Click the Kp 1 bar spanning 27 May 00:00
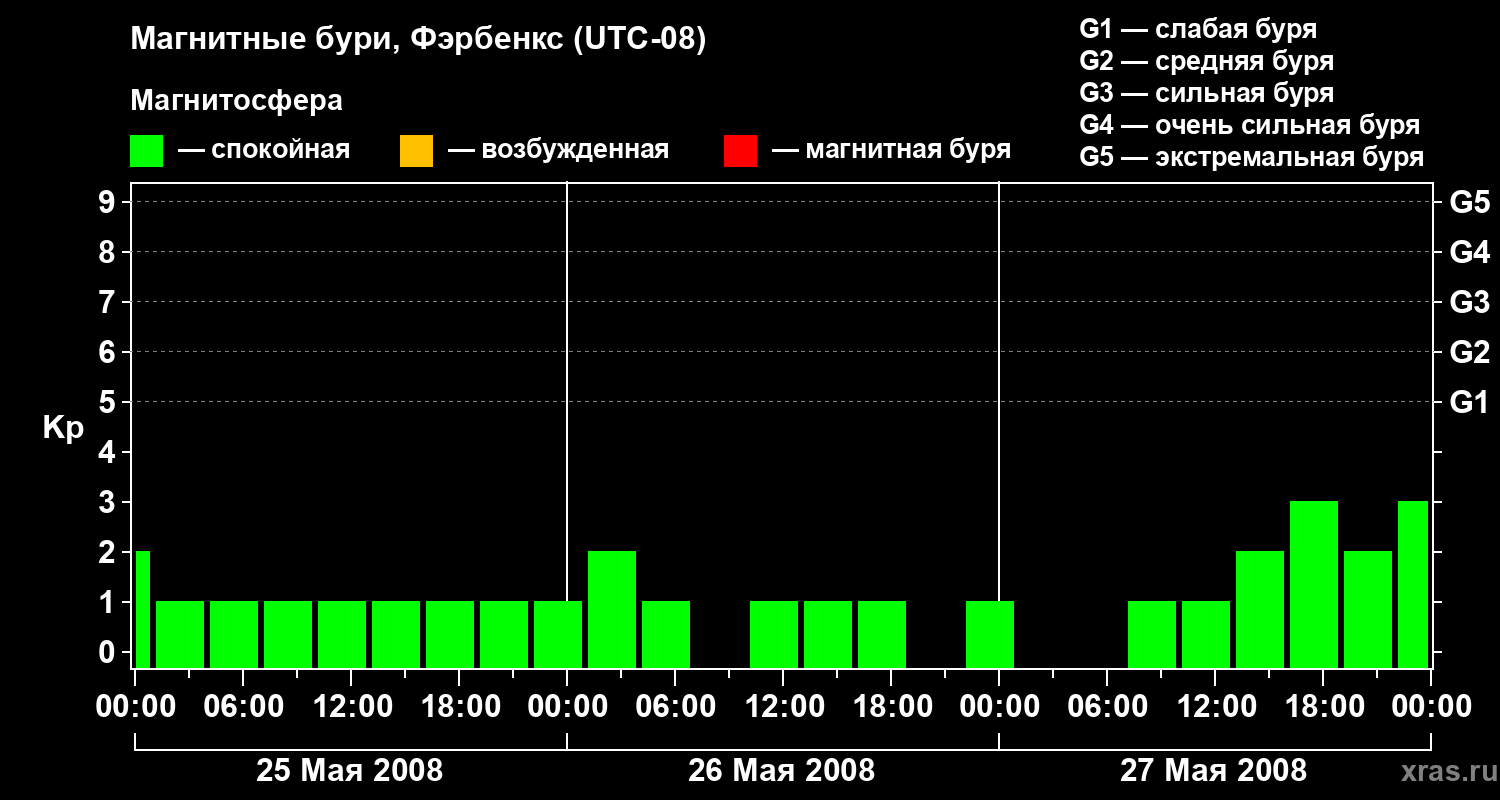 point(990,634)
